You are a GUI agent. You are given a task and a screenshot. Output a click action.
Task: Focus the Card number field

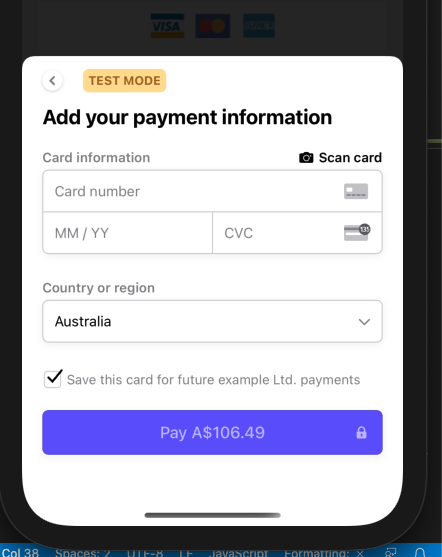[x=212, y=191]
